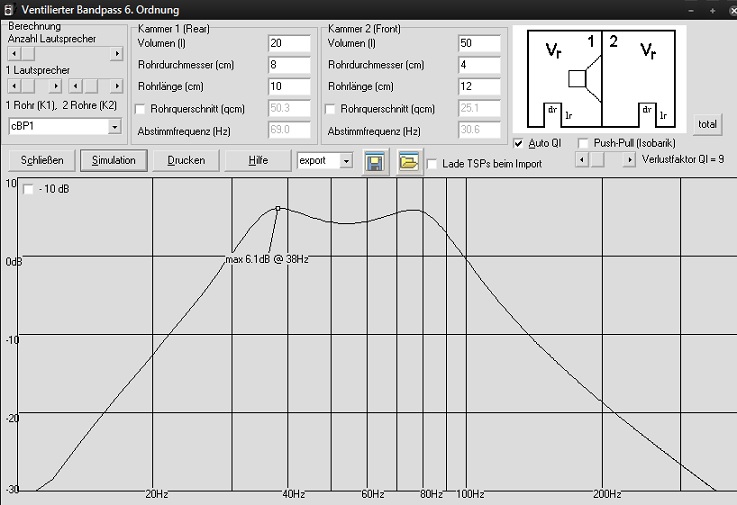Click the application icon in title bar
This screenshot has width=737, height=505.
point(9,9)
